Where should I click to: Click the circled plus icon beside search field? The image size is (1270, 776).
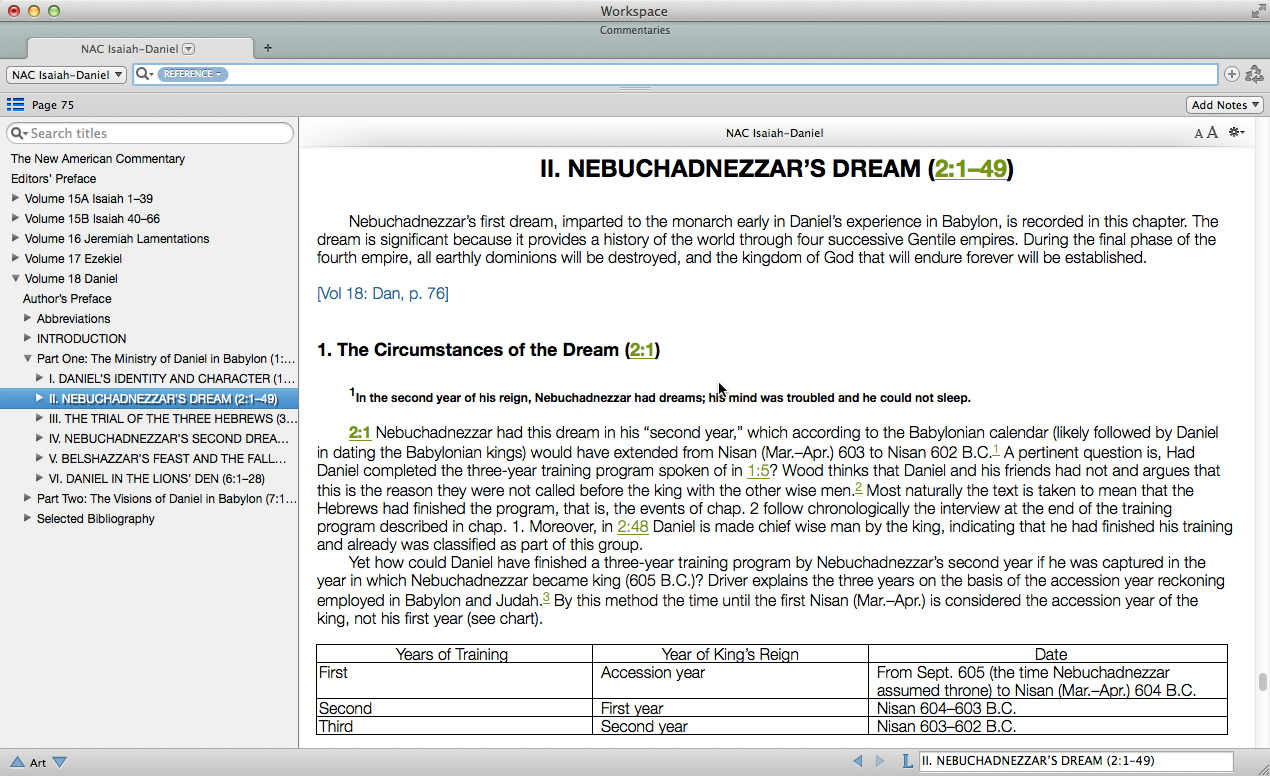pyautogui.click(x=1231, y=74)
